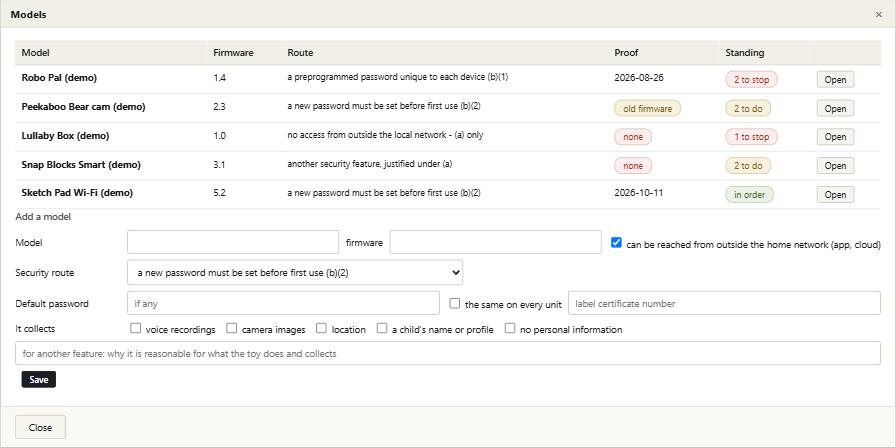896x448 pixels.
Task: Select the Robo Pal (demo) model name
Action: [x=59, y=78]
